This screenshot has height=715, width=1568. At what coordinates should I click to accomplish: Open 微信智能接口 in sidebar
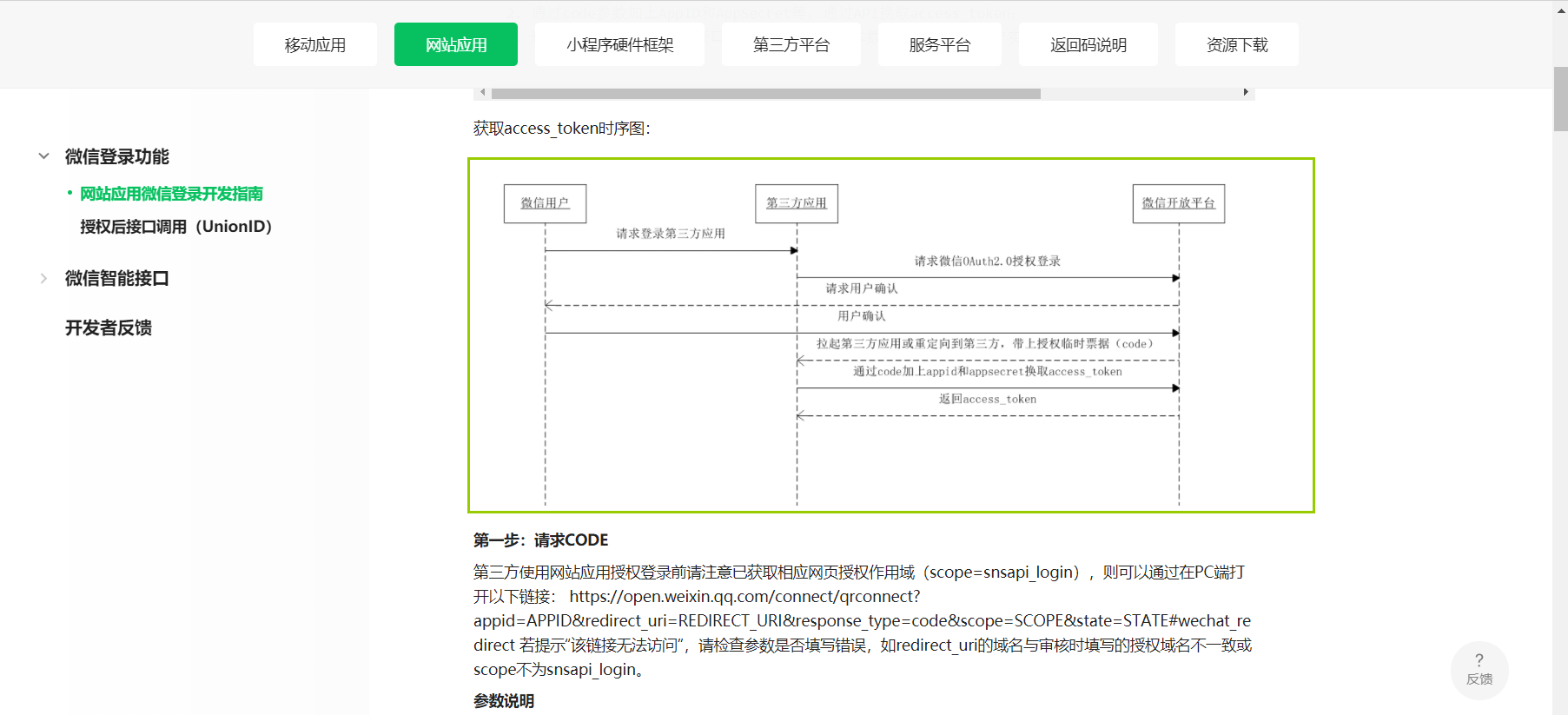pyautogui.click(x=117, y=278)
